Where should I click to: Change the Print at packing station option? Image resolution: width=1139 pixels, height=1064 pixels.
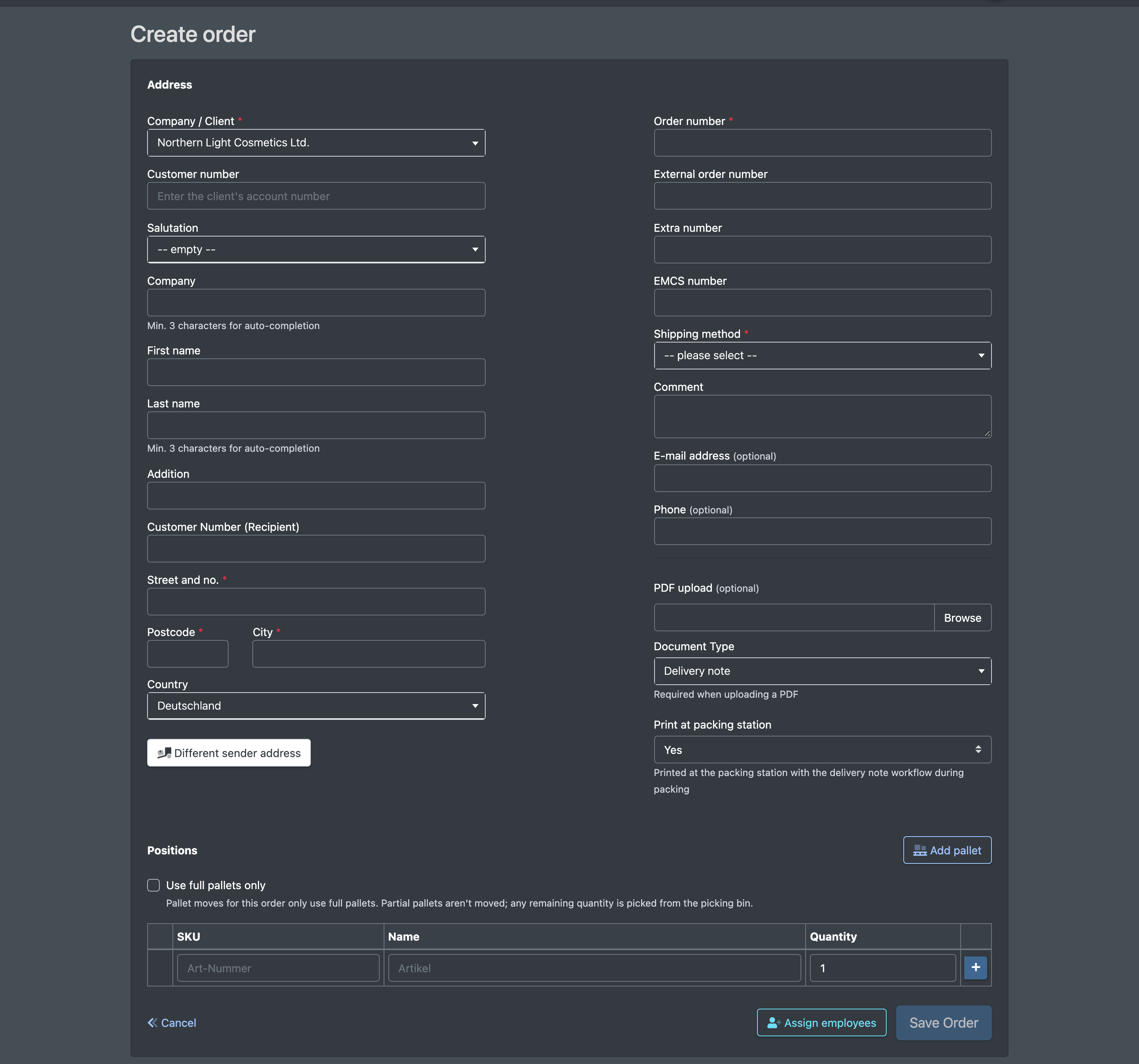[x=822, y=750]
